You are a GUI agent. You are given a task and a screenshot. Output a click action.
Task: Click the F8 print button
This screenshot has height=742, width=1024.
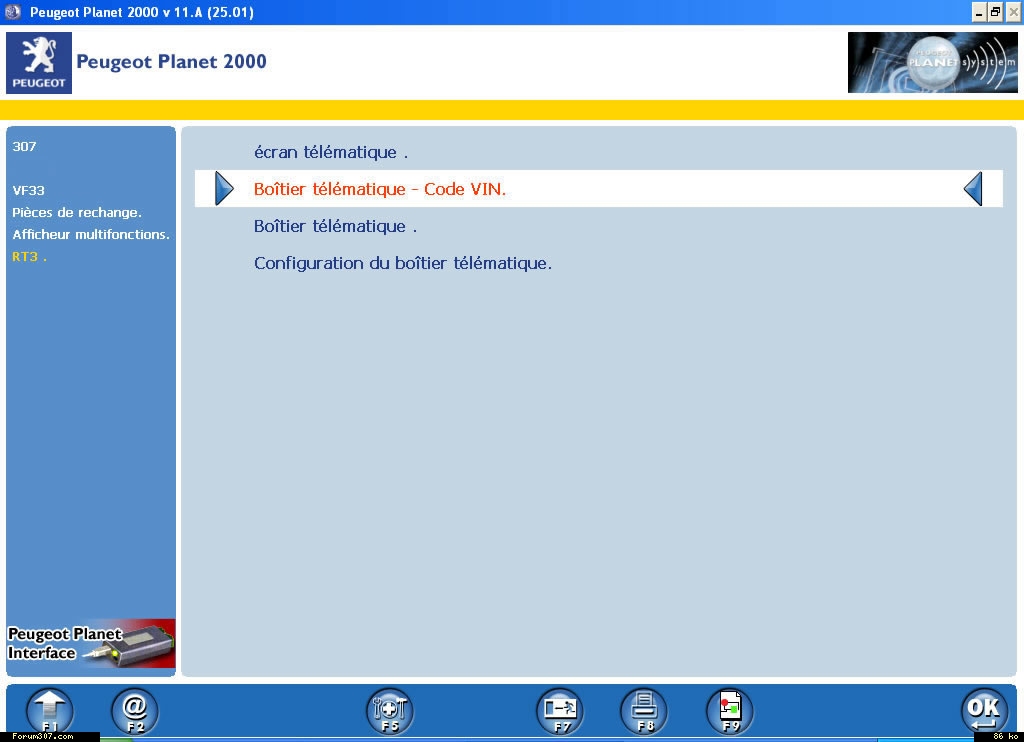(x=644, y=711)
